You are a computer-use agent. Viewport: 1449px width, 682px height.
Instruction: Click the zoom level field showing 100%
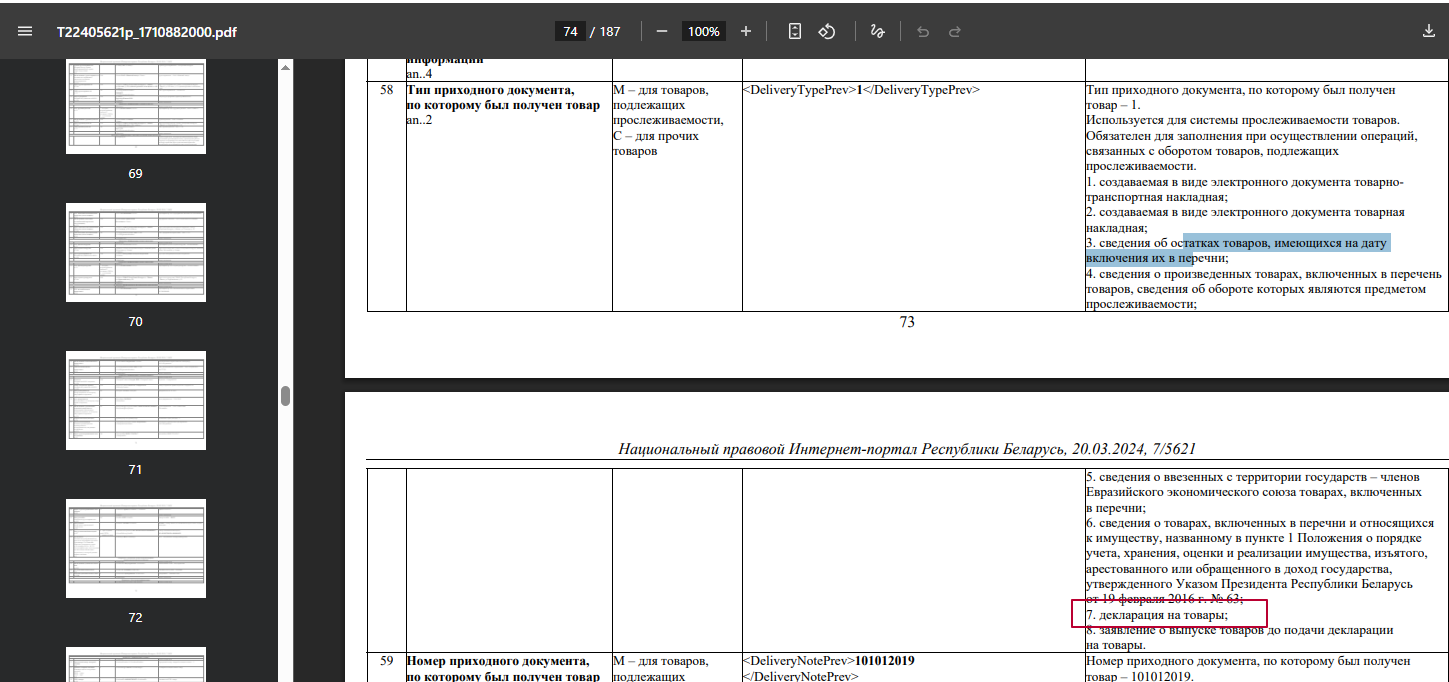click(703, 32)
